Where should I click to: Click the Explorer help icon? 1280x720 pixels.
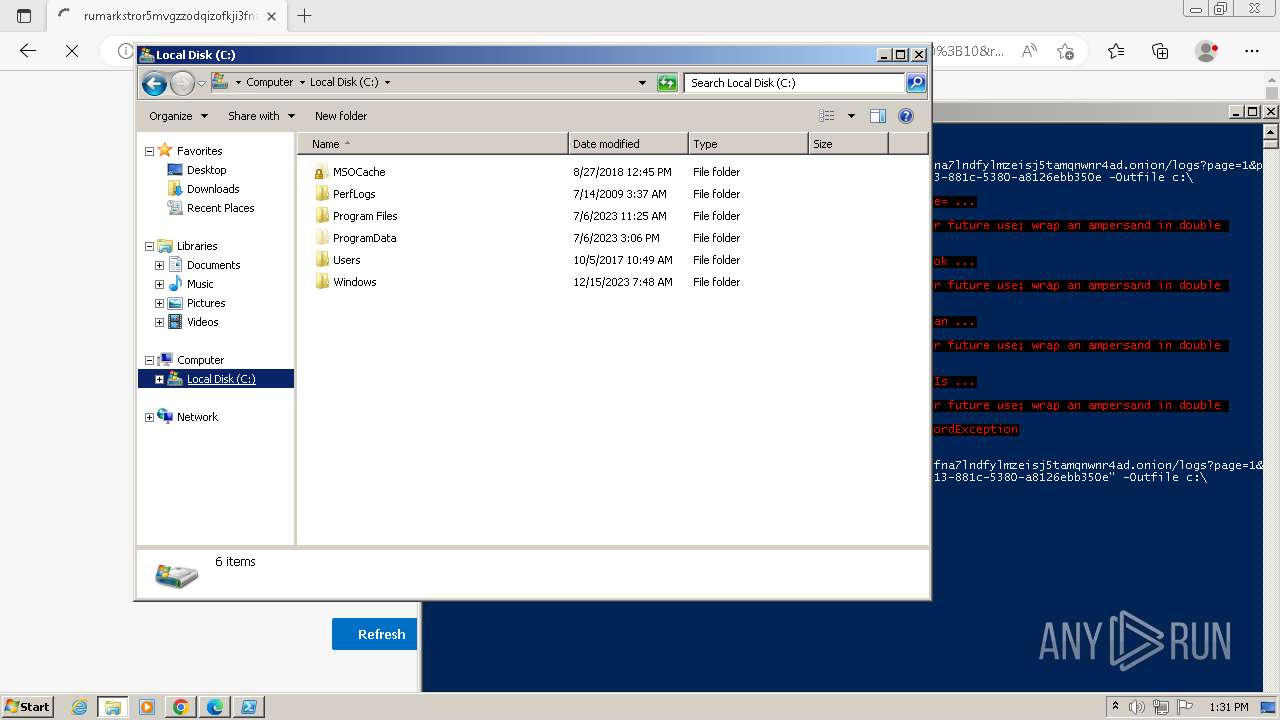[x=906, y=116]
